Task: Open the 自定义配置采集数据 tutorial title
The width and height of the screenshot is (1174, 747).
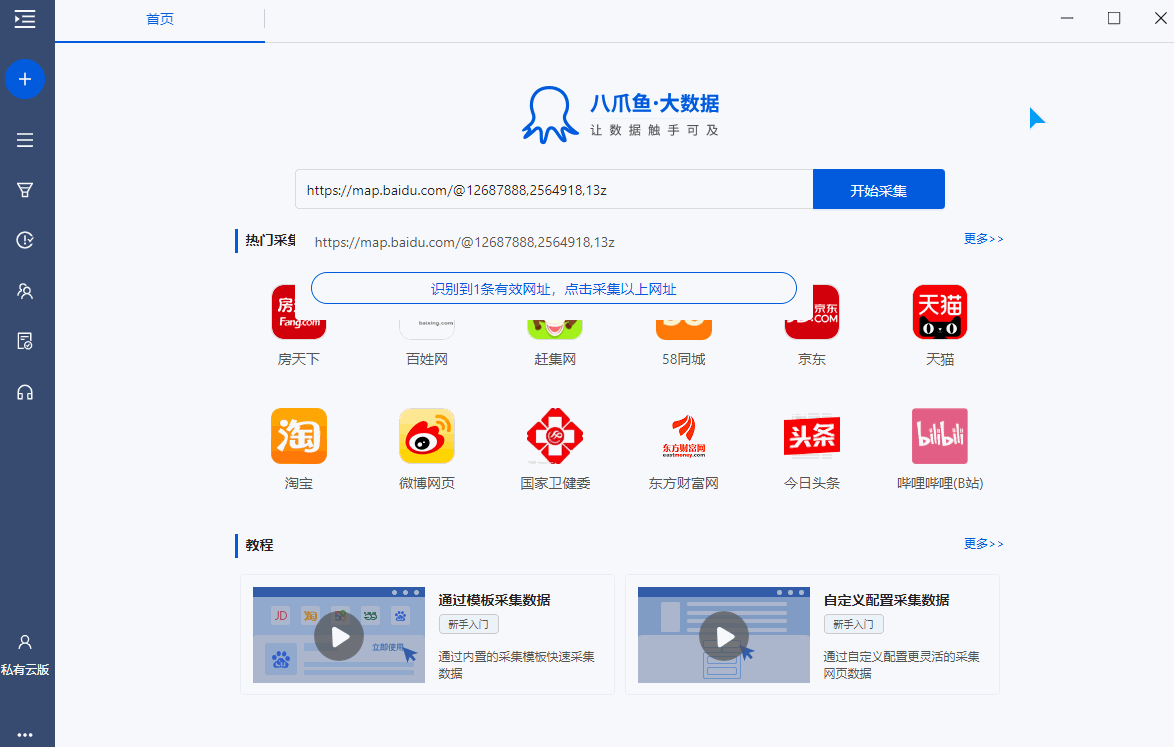Action: (886, 600)
